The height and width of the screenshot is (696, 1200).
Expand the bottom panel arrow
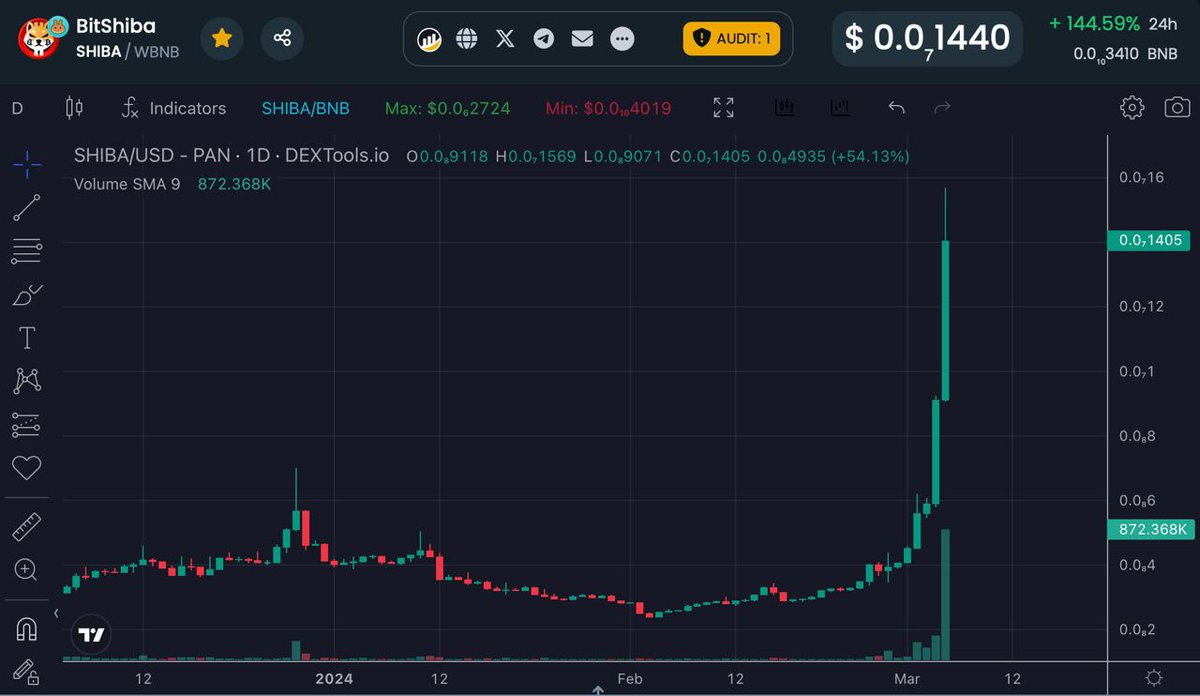[x=598, y=690]
